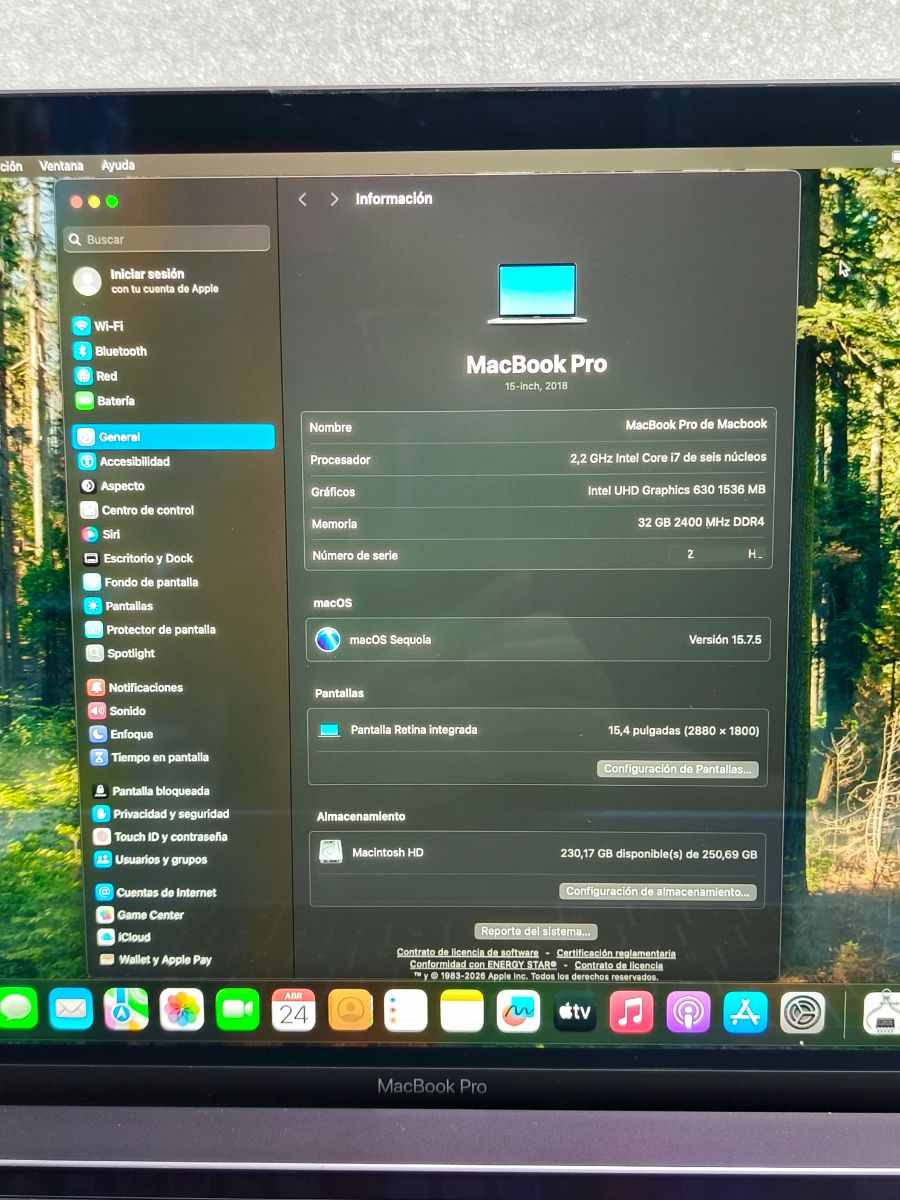
Task: Open Accesibilidad settings
Action: (x=124, y=462)
